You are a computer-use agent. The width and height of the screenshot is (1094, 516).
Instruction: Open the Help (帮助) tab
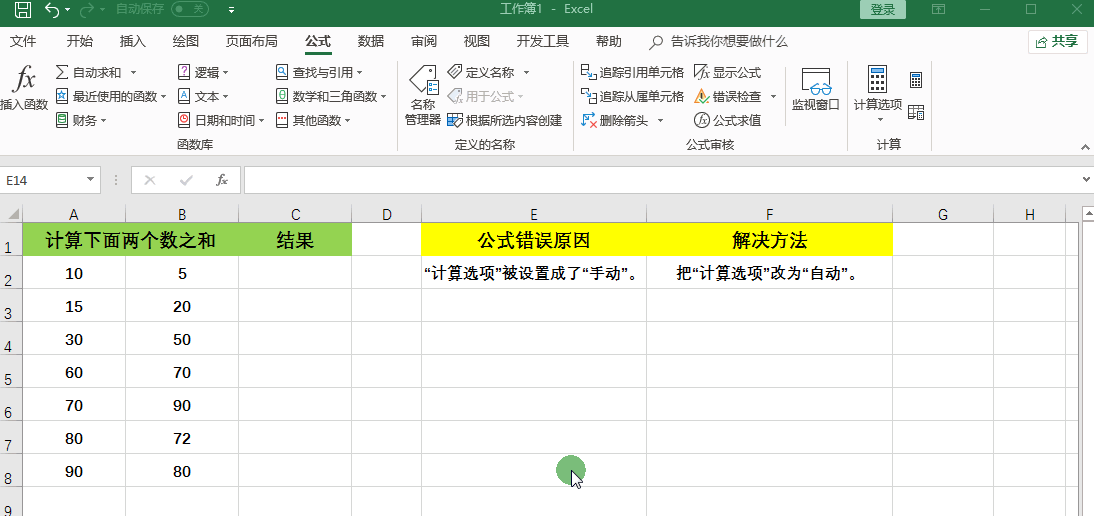(x=608, y=41)
